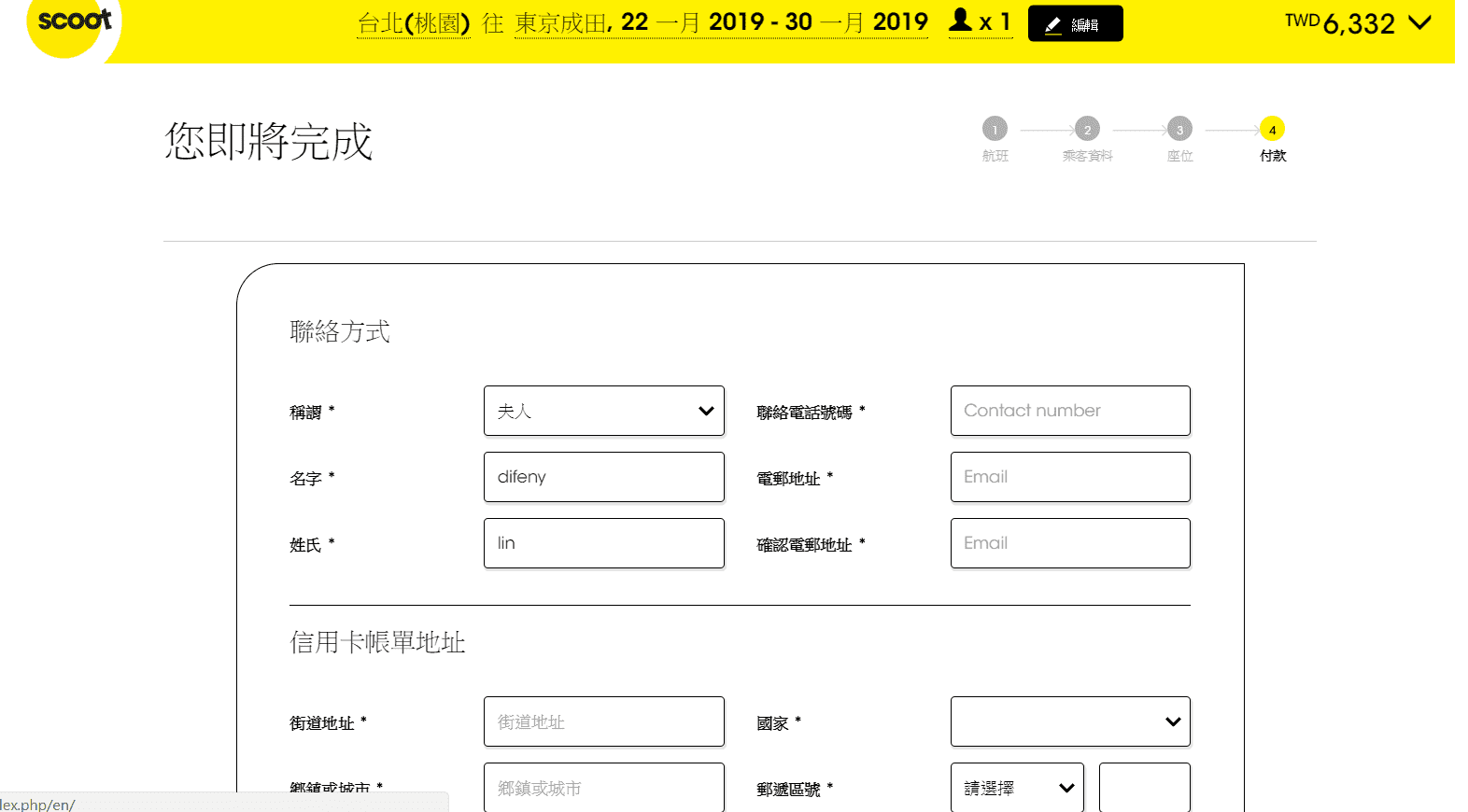Click the empty box right of 請選擇 dropdown
This screenshot has width=1468, height=812.
click(1145, 787)
